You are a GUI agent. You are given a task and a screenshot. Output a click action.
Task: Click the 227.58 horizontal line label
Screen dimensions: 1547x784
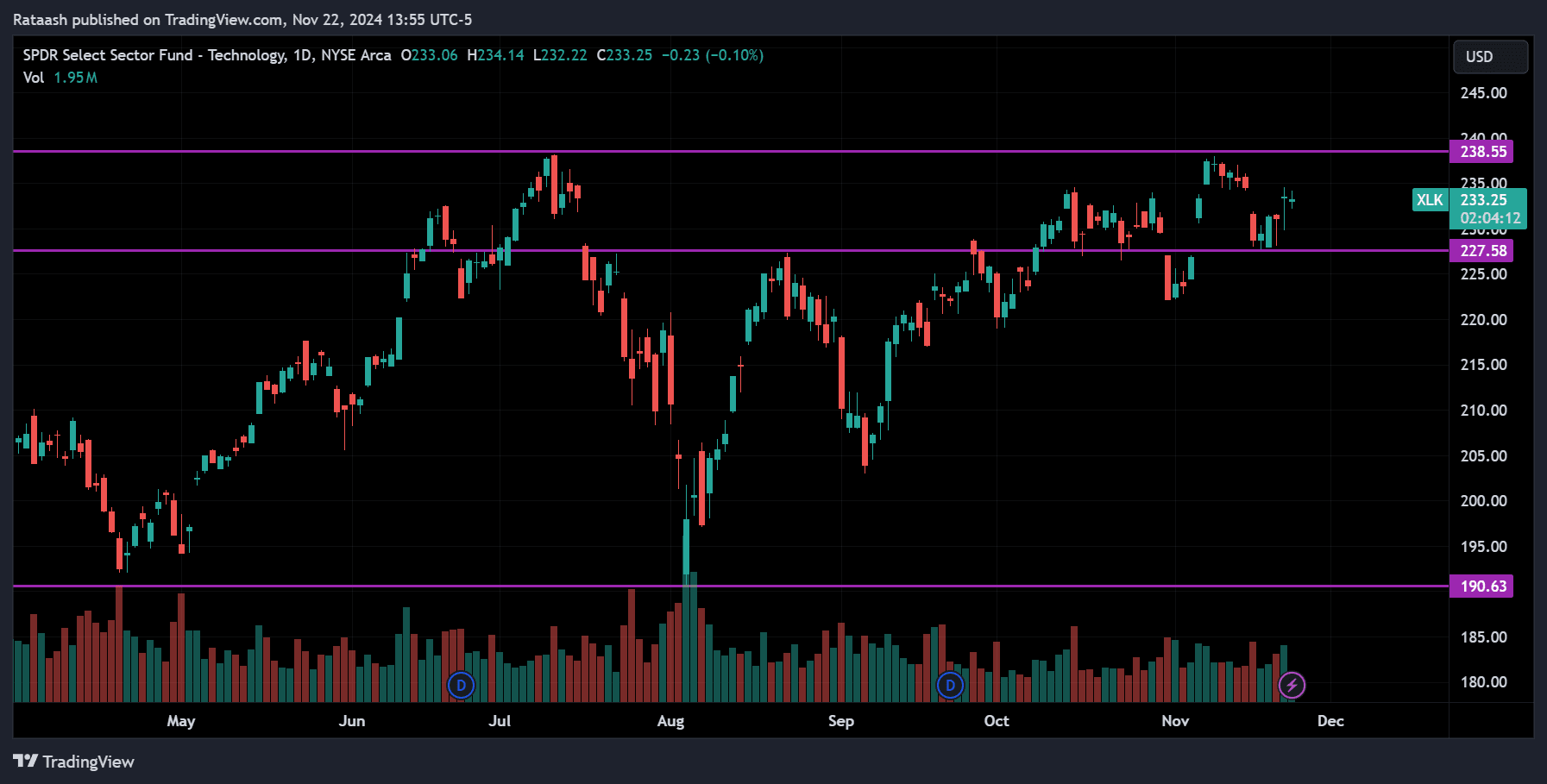pos(1481,251)
